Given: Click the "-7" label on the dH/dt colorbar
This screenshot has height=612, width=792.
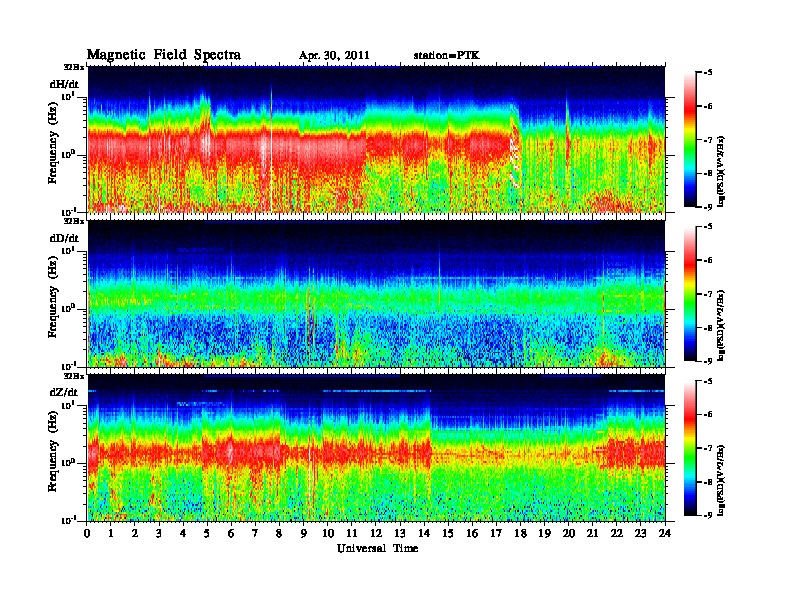Looking at the screenshot, I should (708, 139).
